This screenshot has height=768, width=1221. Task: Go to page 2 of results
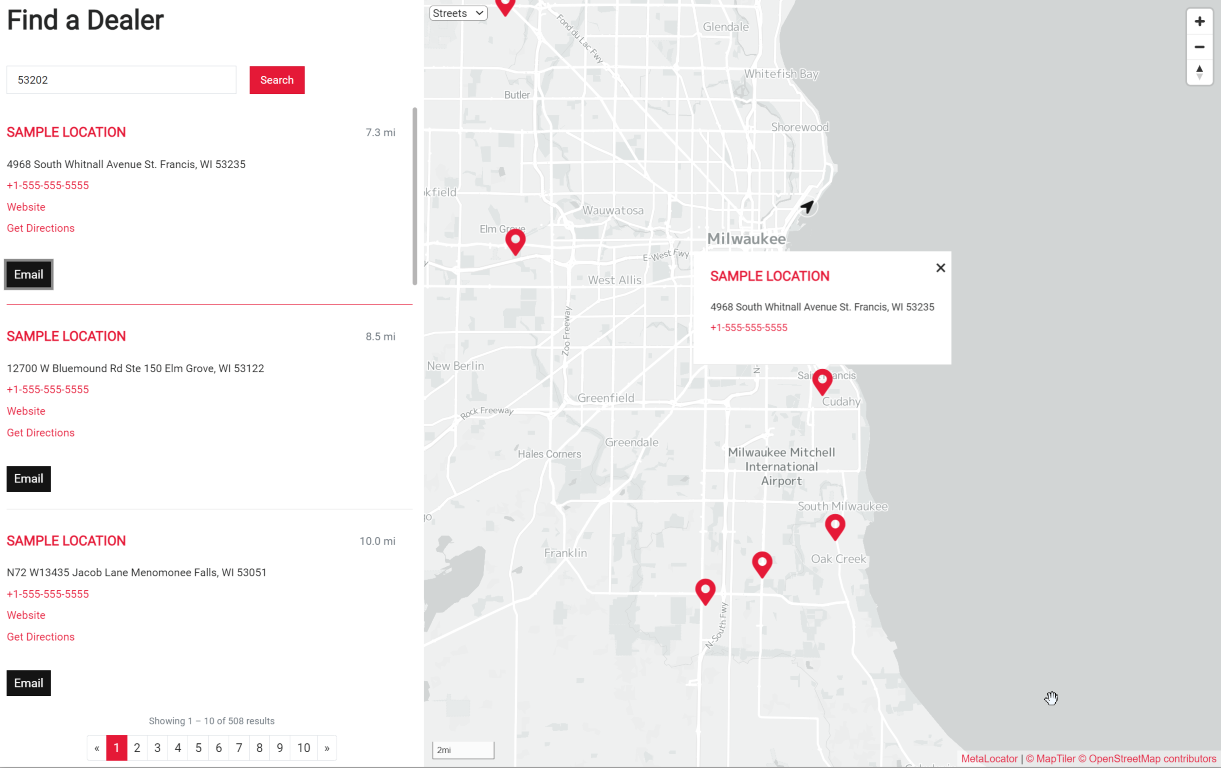(x=137, y=747)
